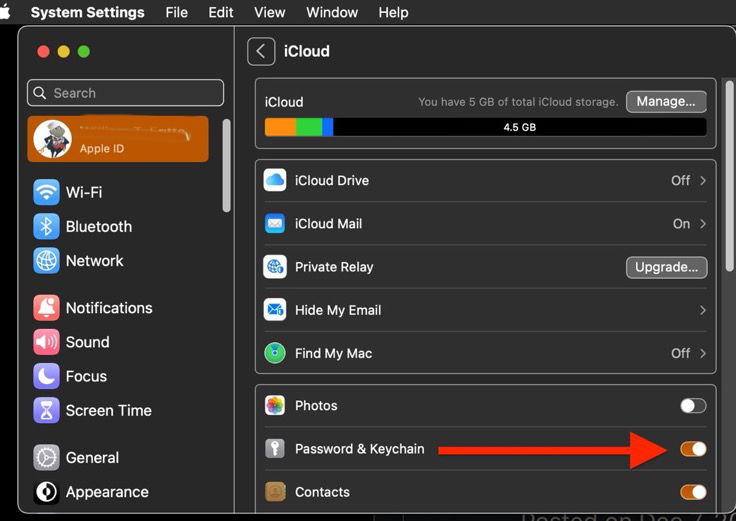Click the Hide My Email icon
This screenshot has height=521, width=736.
click(x=275, y=310)
